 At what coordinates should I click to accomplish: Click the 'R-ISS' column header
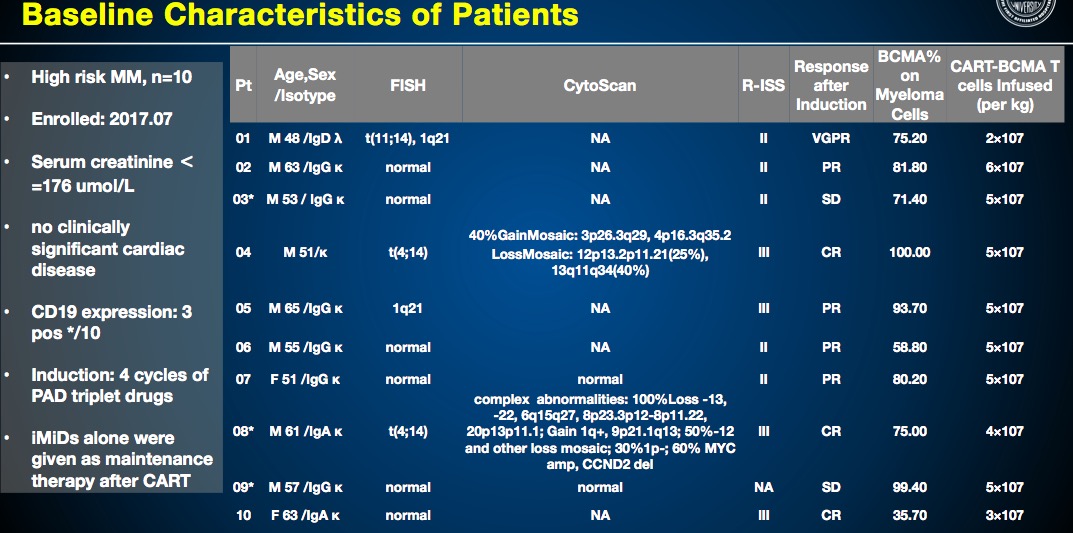coord(764,86)
